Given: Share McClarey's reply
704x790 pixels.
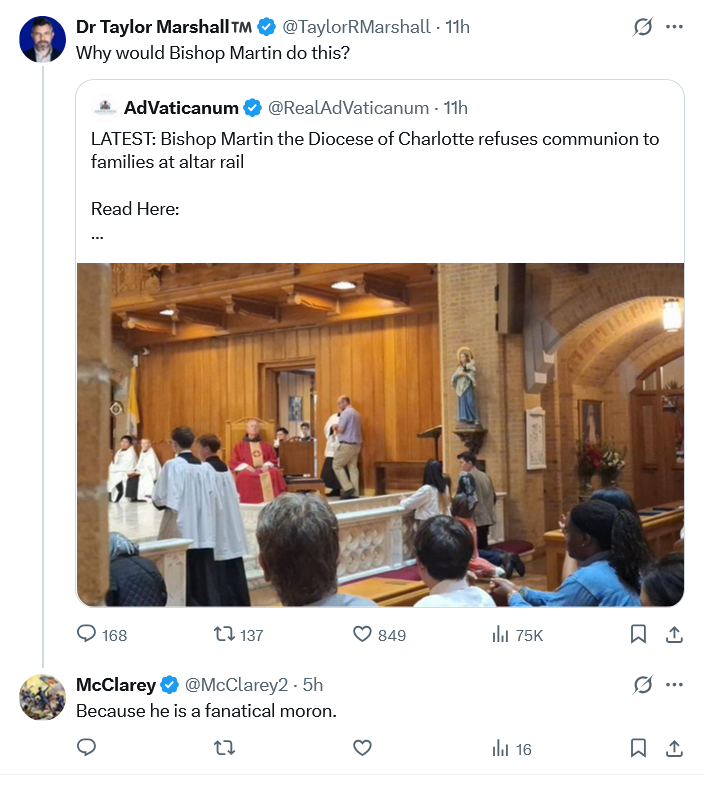Looking at the screenshot, I should click(674, 748).
